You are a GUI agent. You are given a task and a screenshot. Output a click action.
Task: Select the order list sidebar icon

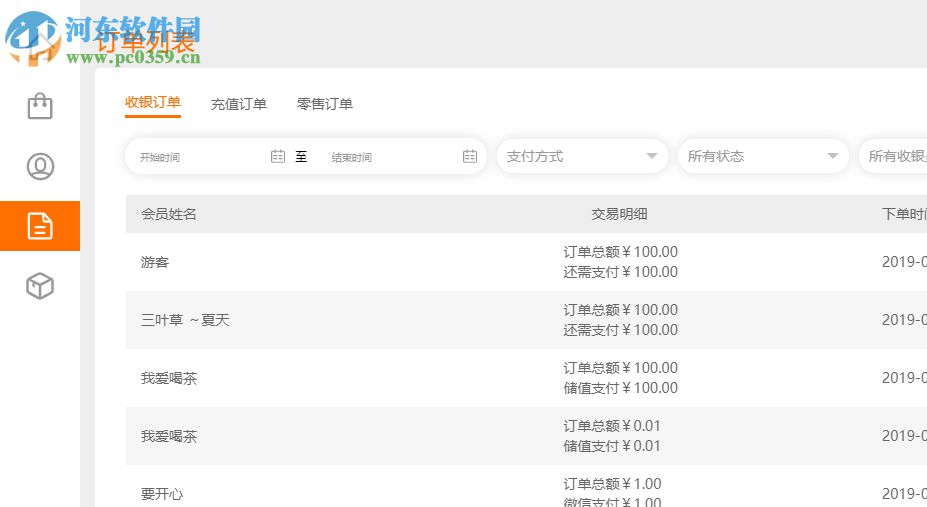point(40,226)
